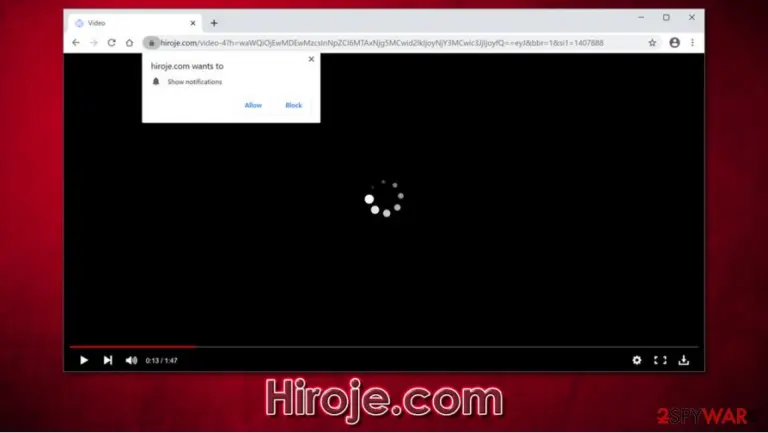Allow hiroje.com notifications

point(253,105)
